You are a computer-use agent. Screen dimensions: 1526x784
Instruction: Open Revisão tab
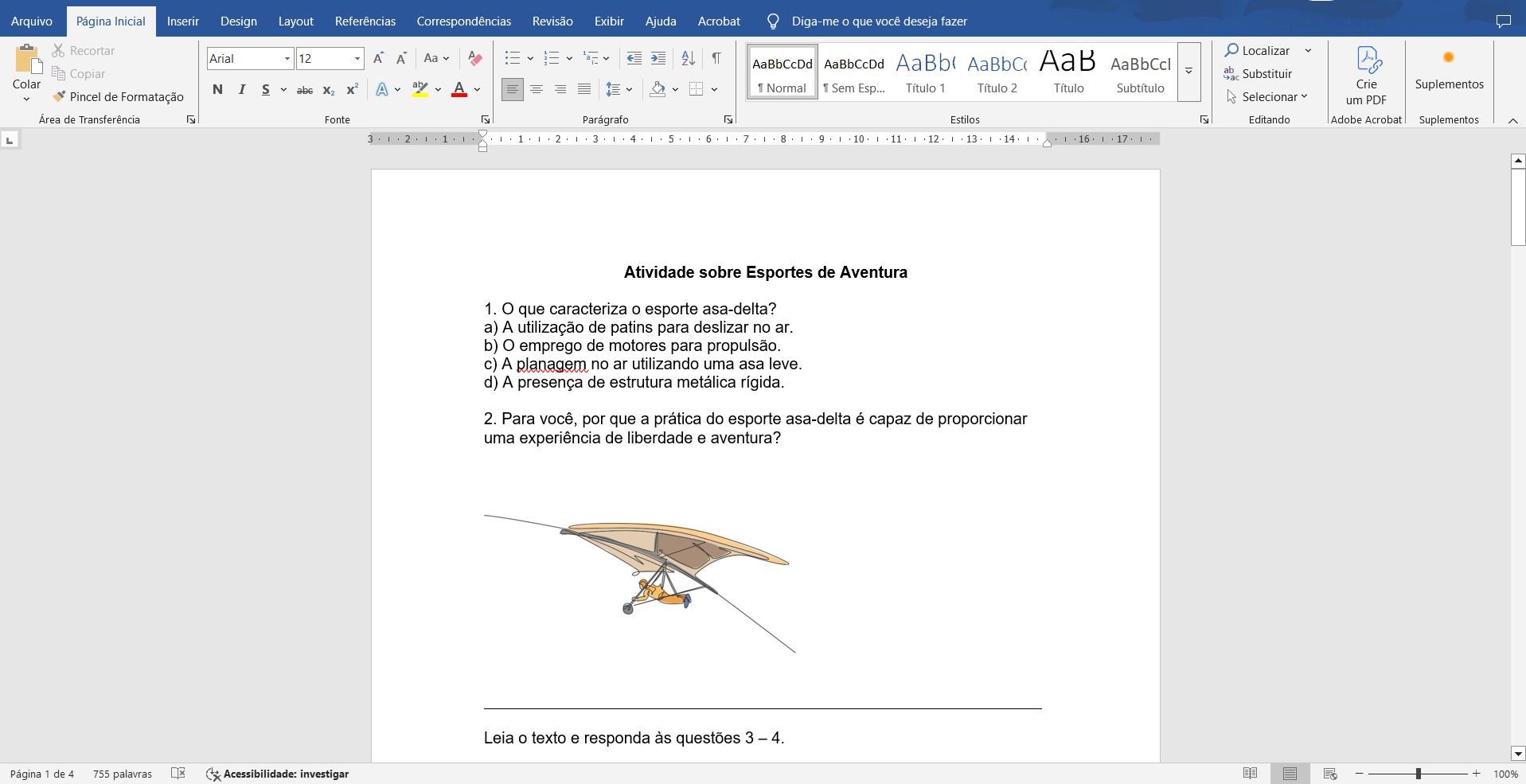point(552,21)
